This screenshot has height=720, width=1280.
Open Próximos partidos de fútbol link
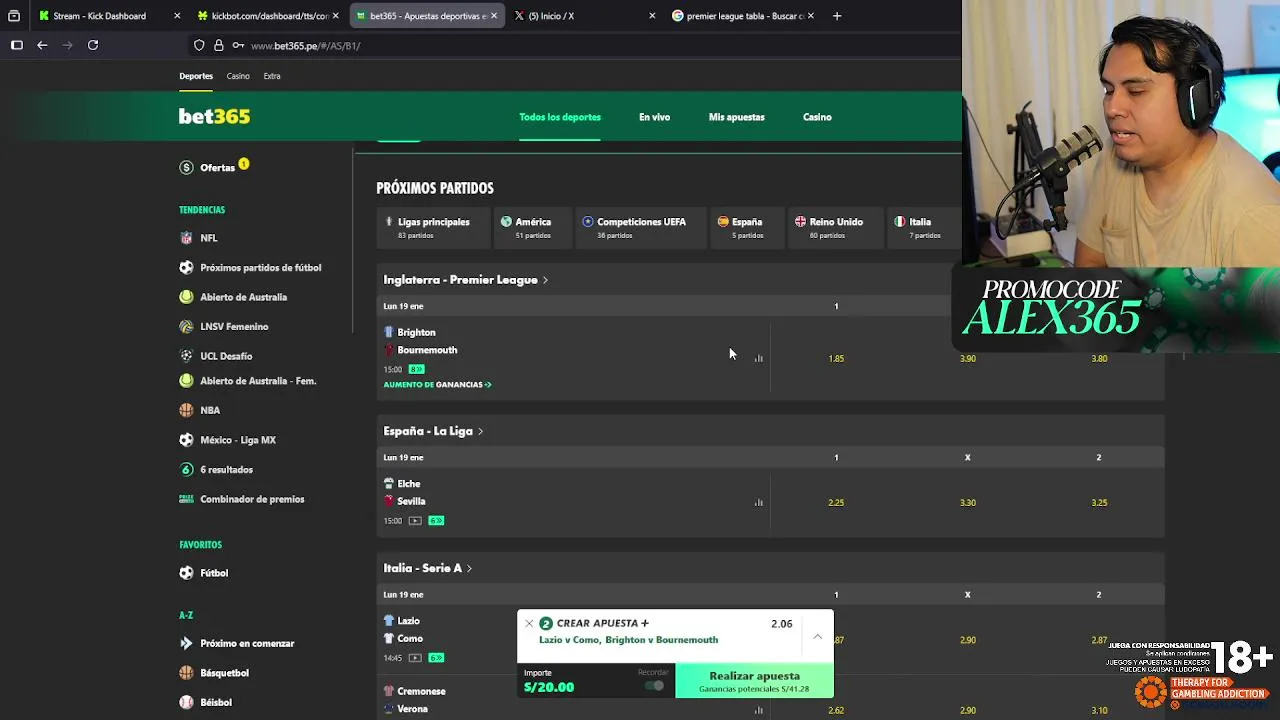coord(260,268)
